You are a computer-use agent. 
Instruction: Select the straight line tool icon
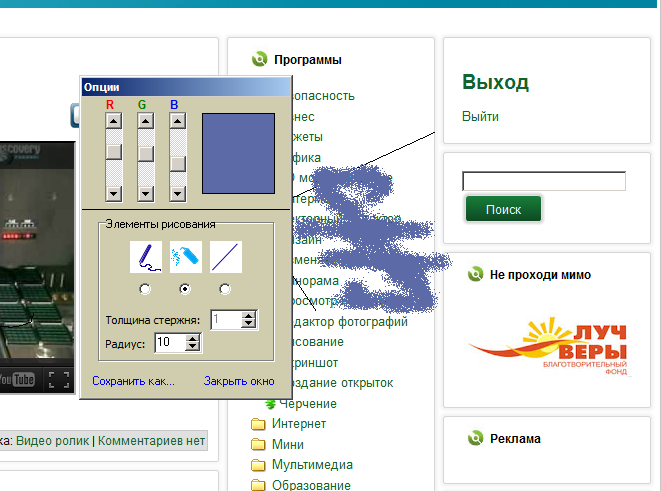point(226,257)
